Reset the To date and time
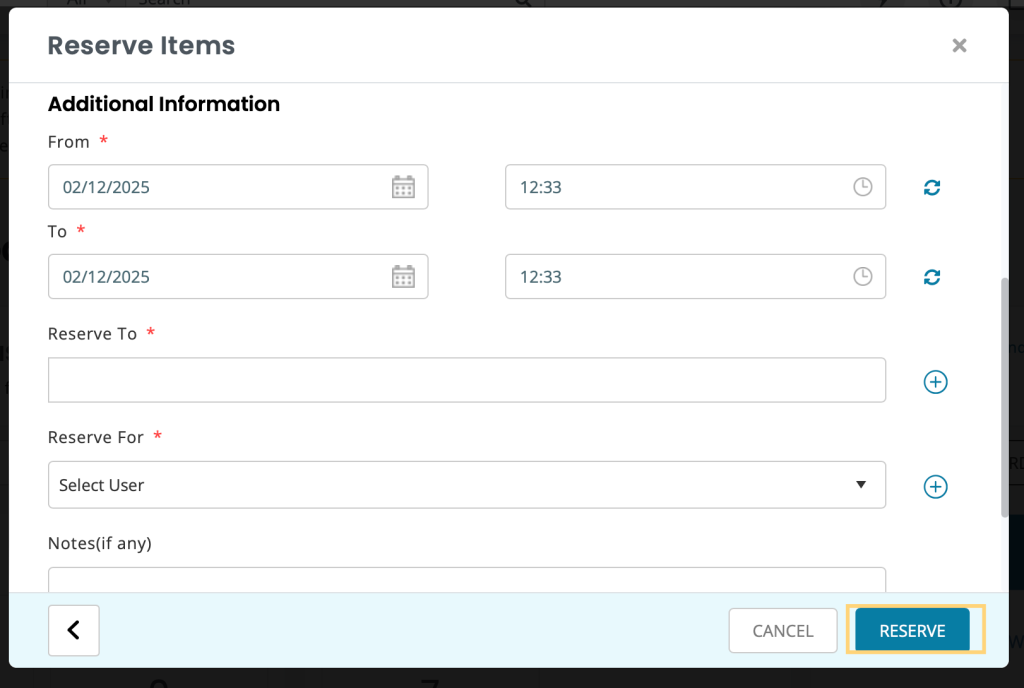 pyautogui.click(x=932, y=277)
